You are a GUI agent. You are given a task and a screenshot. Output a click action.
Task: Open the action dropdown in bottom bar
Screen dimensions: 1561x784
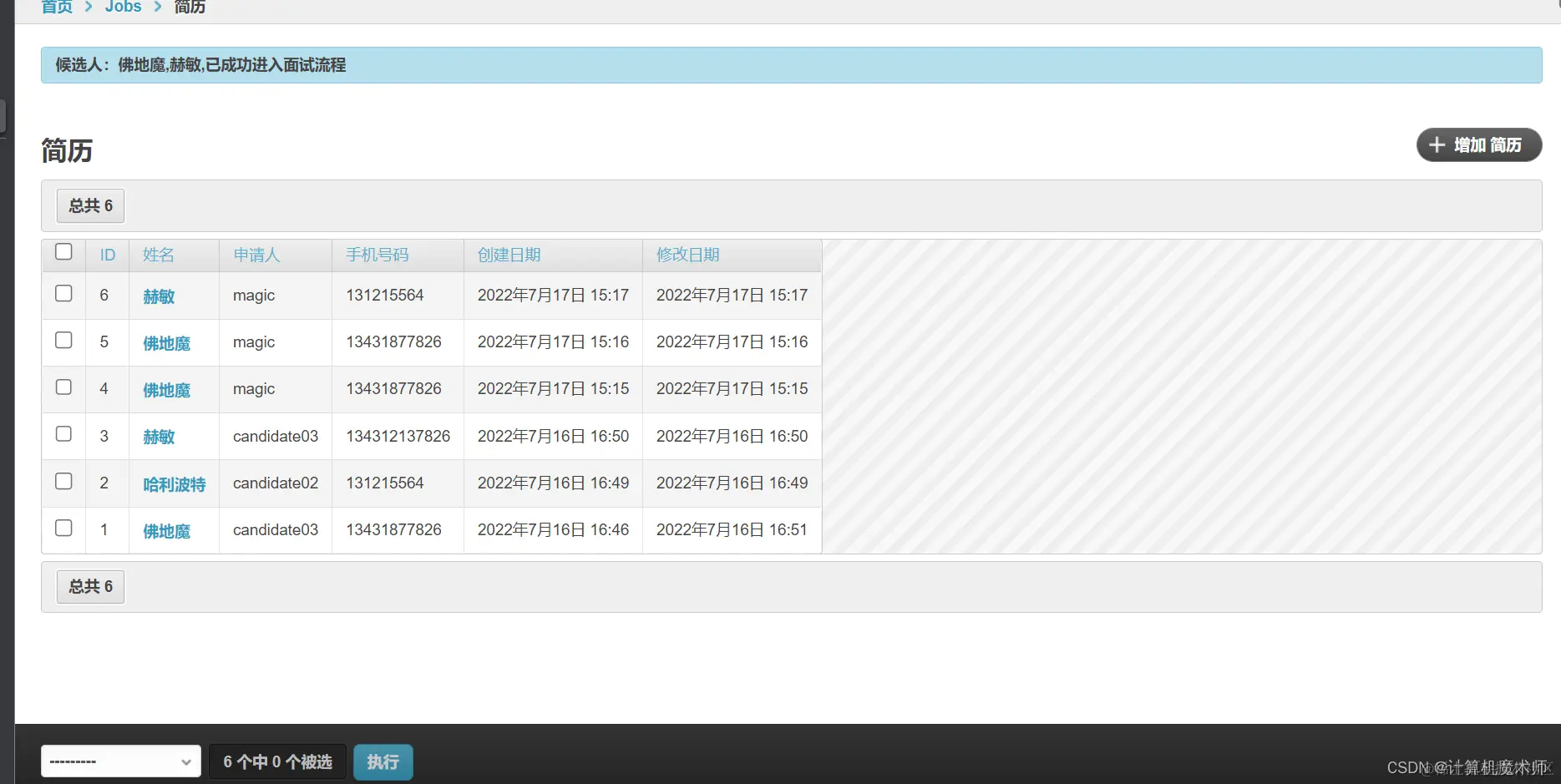coord(121,761)
